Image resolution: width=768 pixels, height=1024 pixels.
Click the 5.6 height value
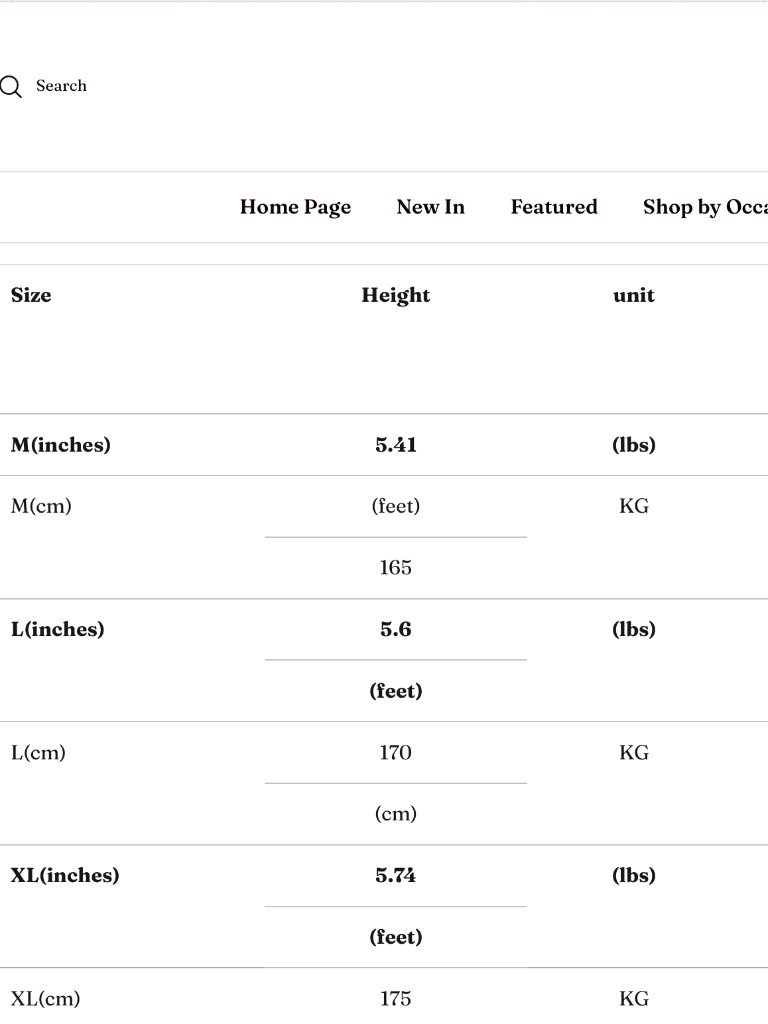(x=396, y=629)
